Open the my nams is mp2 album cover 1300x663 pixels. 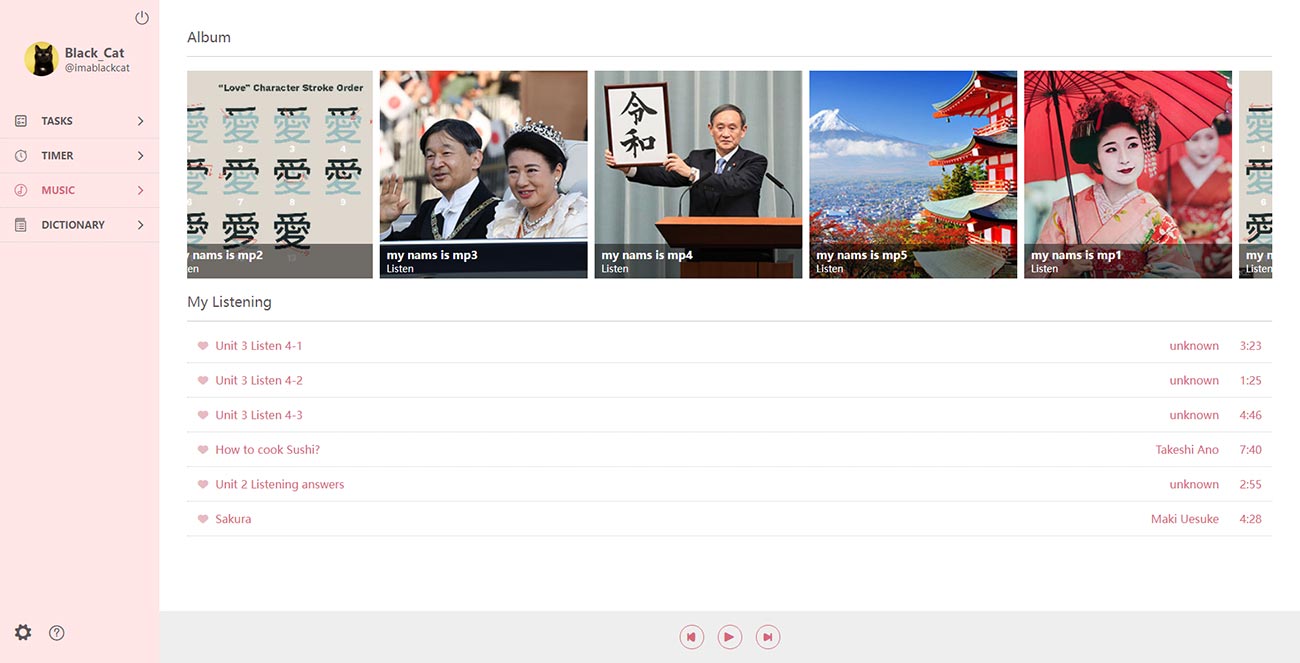click(280, 174)
